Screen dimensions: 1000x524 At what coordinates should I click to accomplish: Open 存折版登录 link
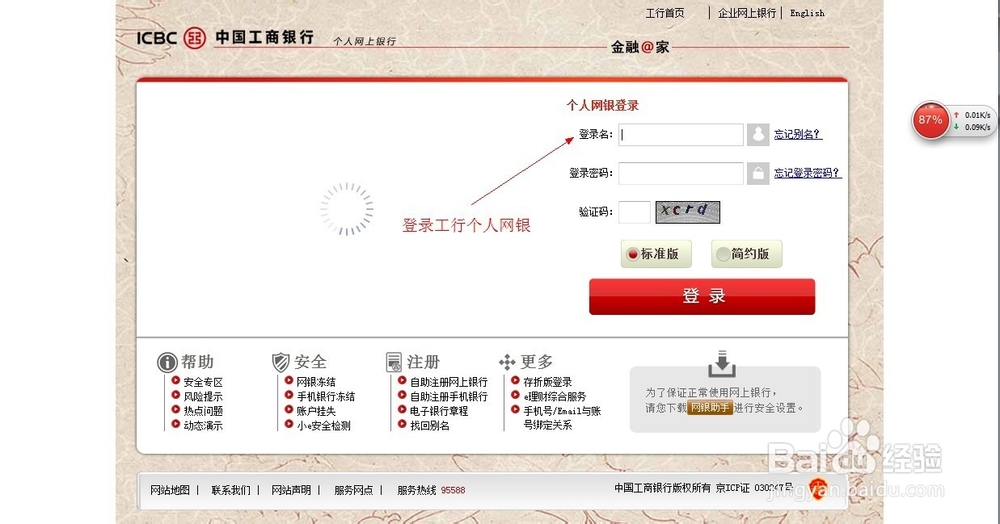(547, 382)
